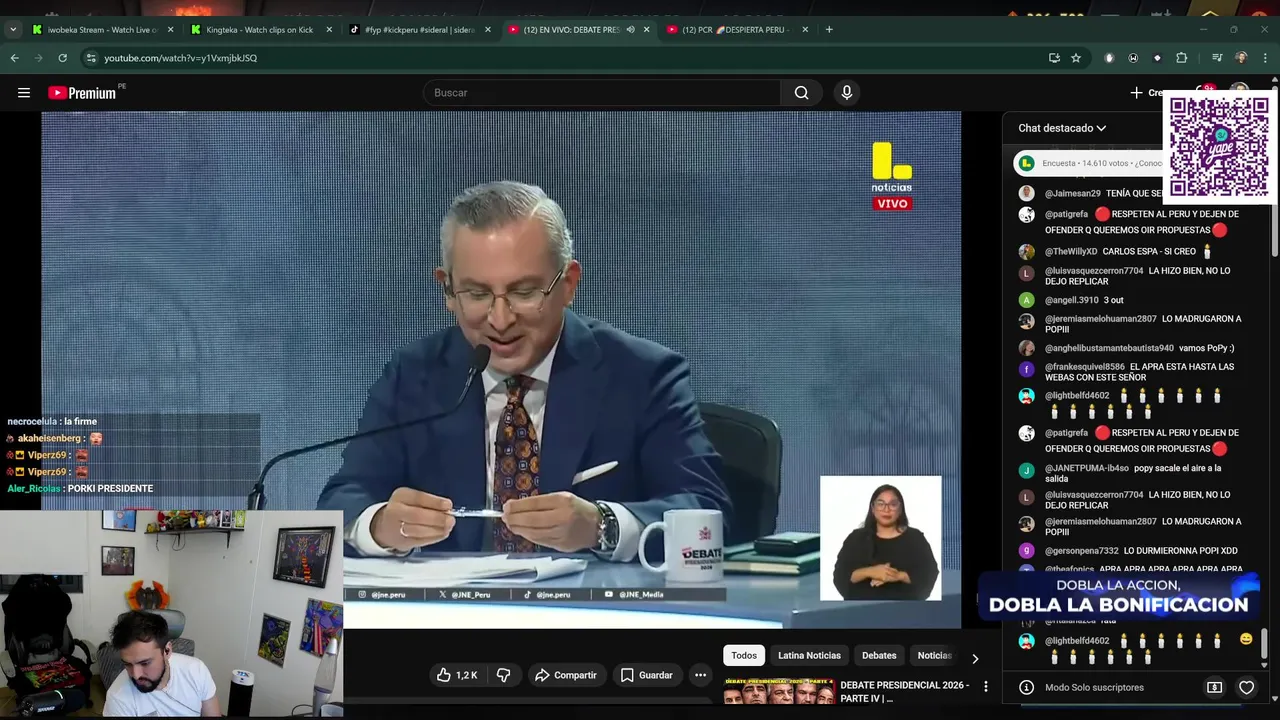Click chat username @angell.3910

1072,300
